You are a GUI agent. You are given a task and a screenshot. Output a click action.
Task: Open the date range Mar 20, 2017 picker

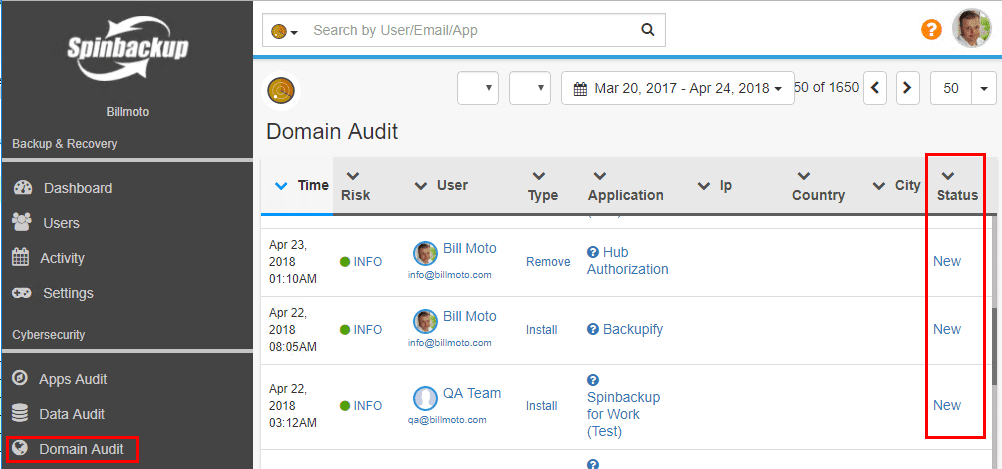pos(677,88)
